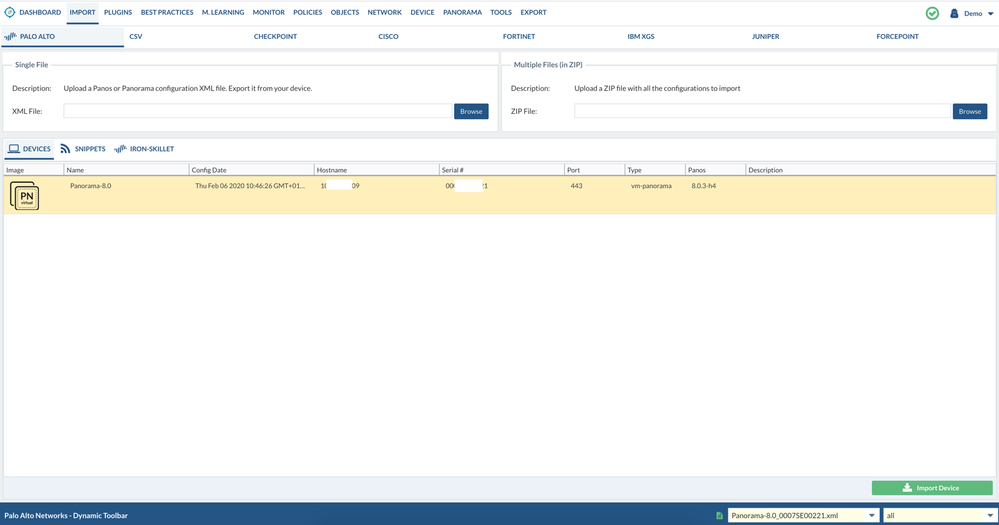Sort by the Name column header
999x525 pixels.
click(x=126, y=170)
